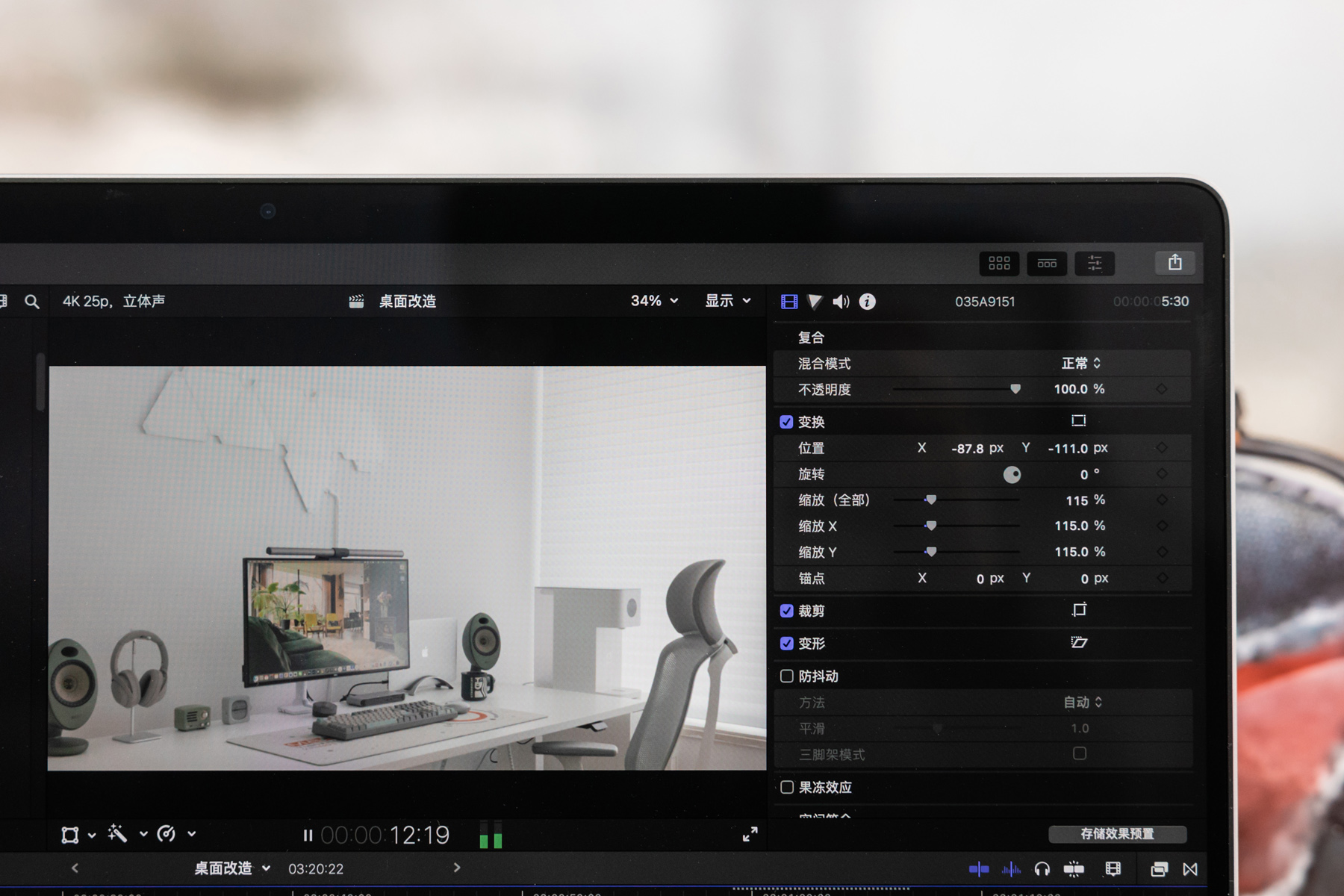The image size is (1344, 896).
Task: Click the 12:19 timecode display
Action: pos(419,835)
